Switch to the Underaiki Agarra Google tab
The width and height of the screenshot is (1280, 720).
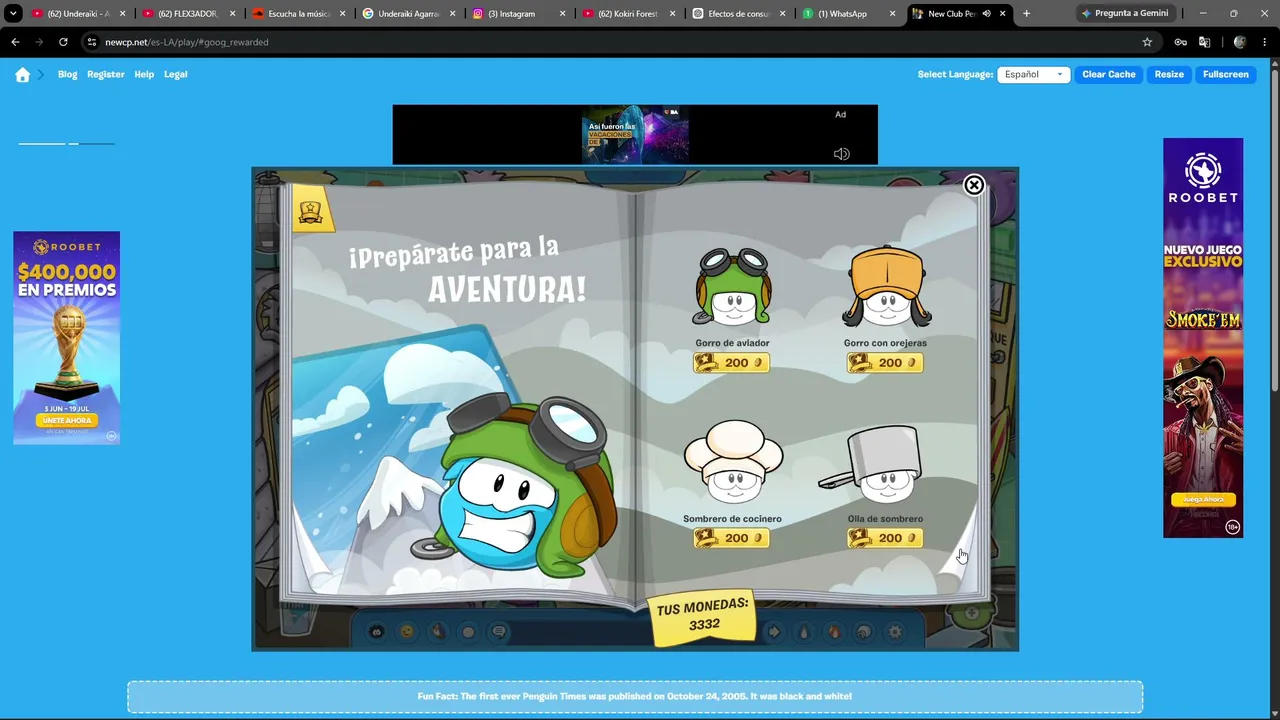(x=409, y=14)
